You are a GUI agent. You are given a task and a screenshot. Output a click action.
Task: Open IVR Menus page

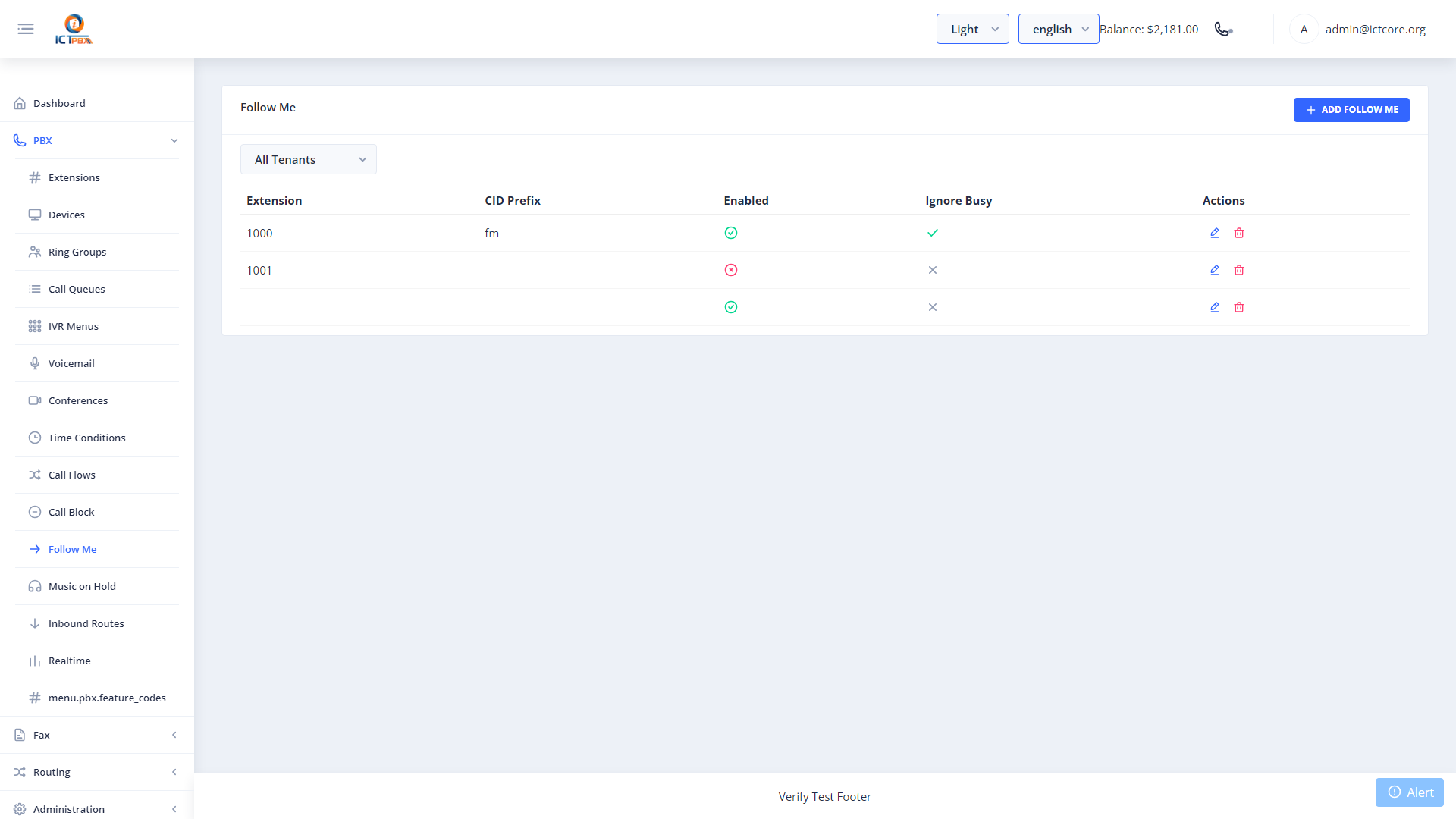(x=97, y=326)
